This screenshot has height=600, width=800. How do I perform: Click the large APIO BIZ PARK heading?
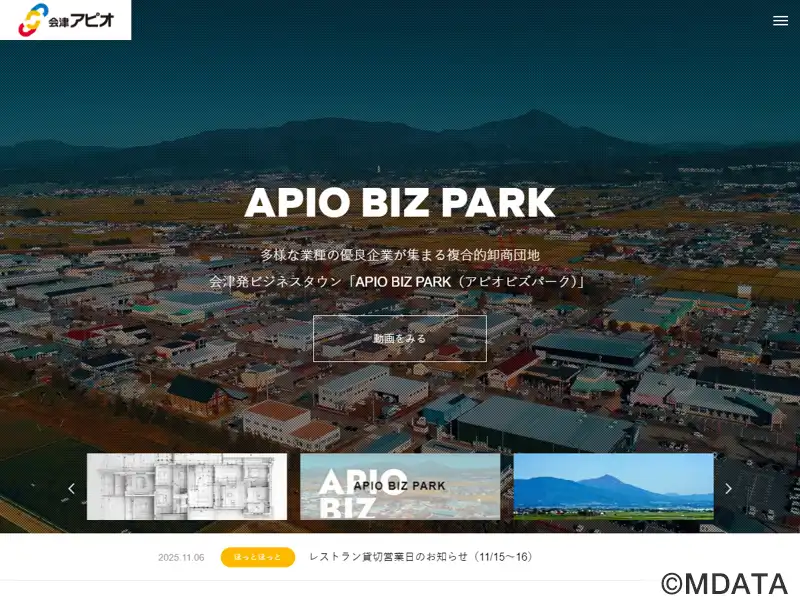(x=399, y=203)
